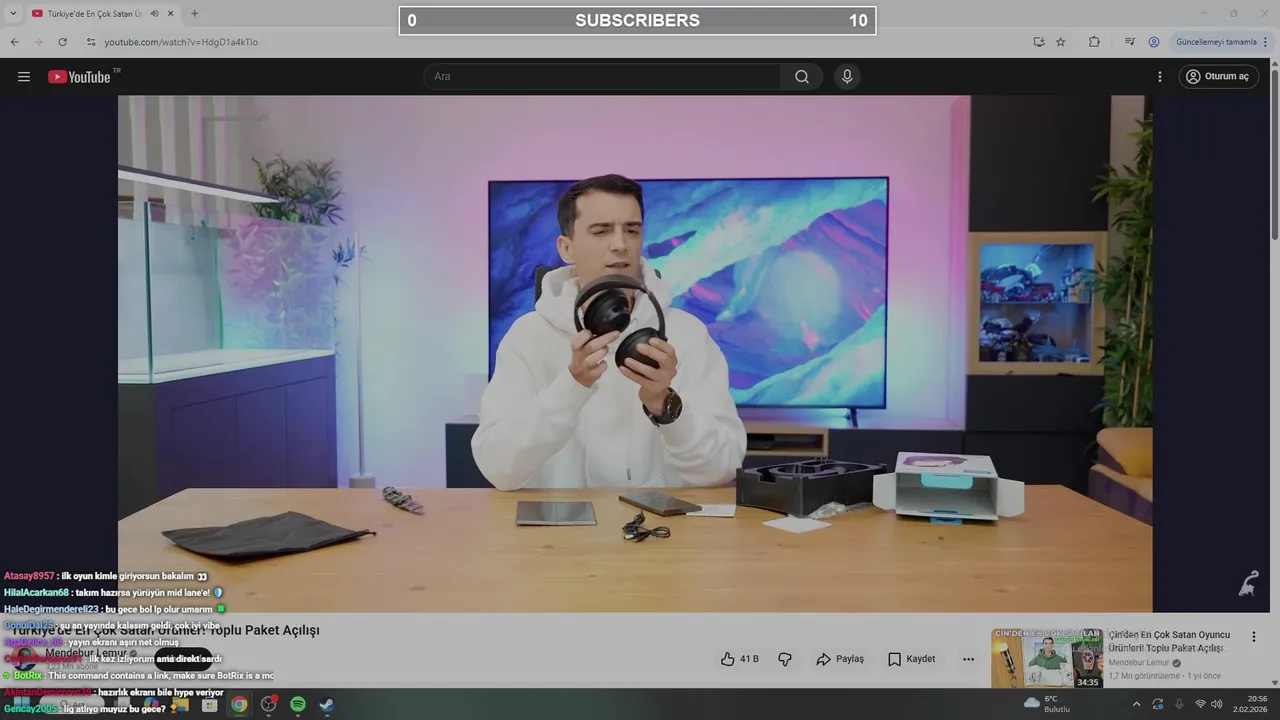Image resolution: width=1280 pixels, height=720 pixels.
Task: Open clock and date 20:56 panel
Action: [x=1250, y=704]
